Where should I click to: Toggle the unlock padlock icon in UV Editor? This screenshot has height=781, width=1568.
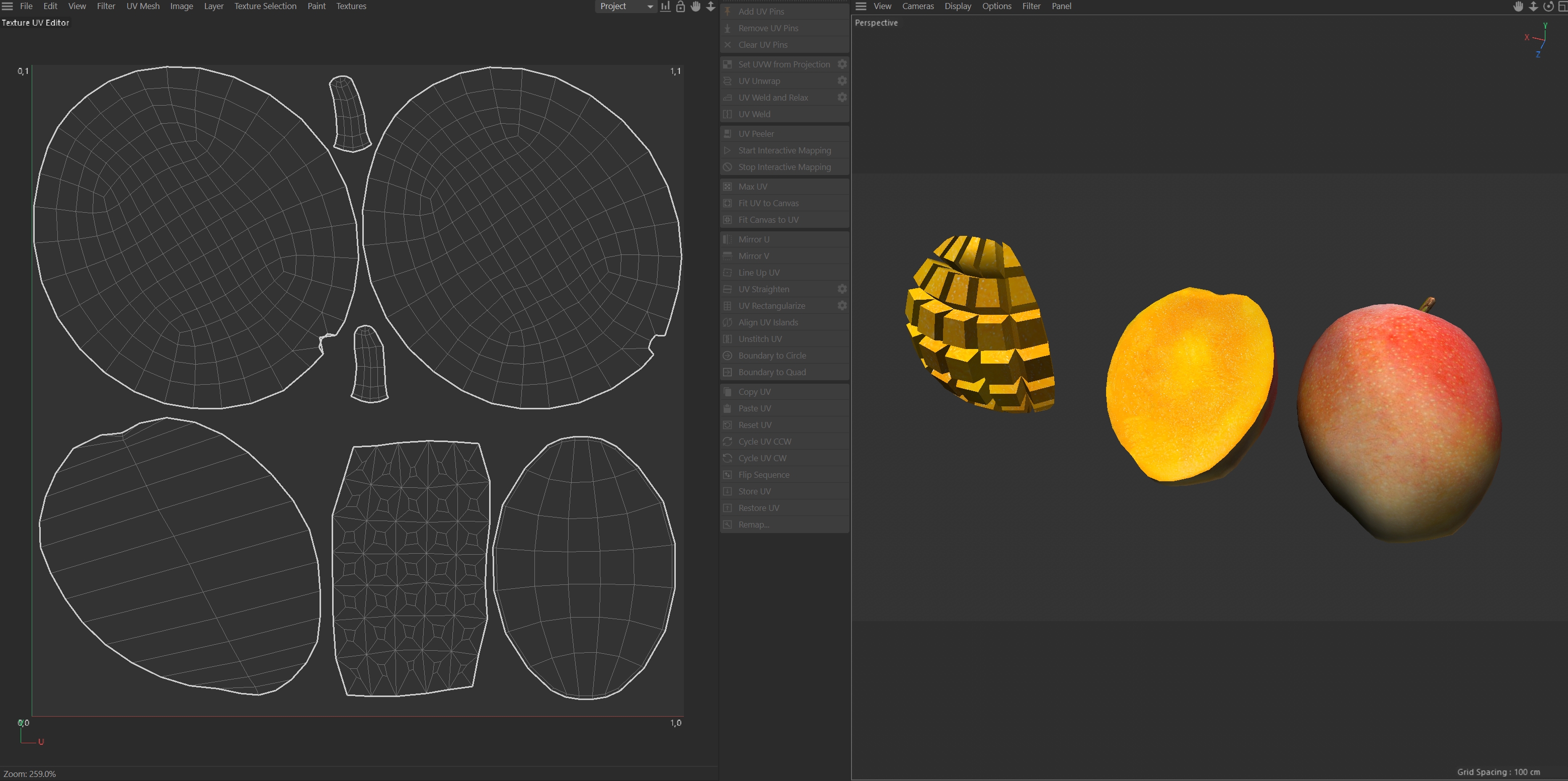pyautogui.click(x=680, y=6)
